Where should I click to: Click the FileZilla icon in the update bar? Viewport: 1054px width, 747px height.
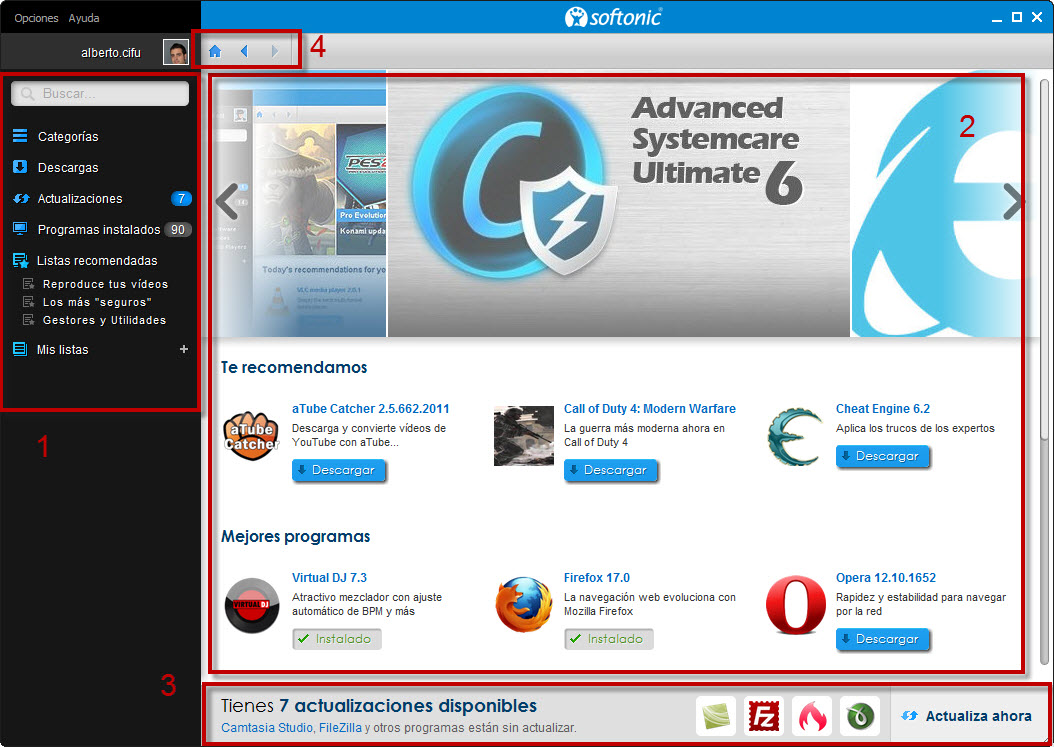[763, 715]
